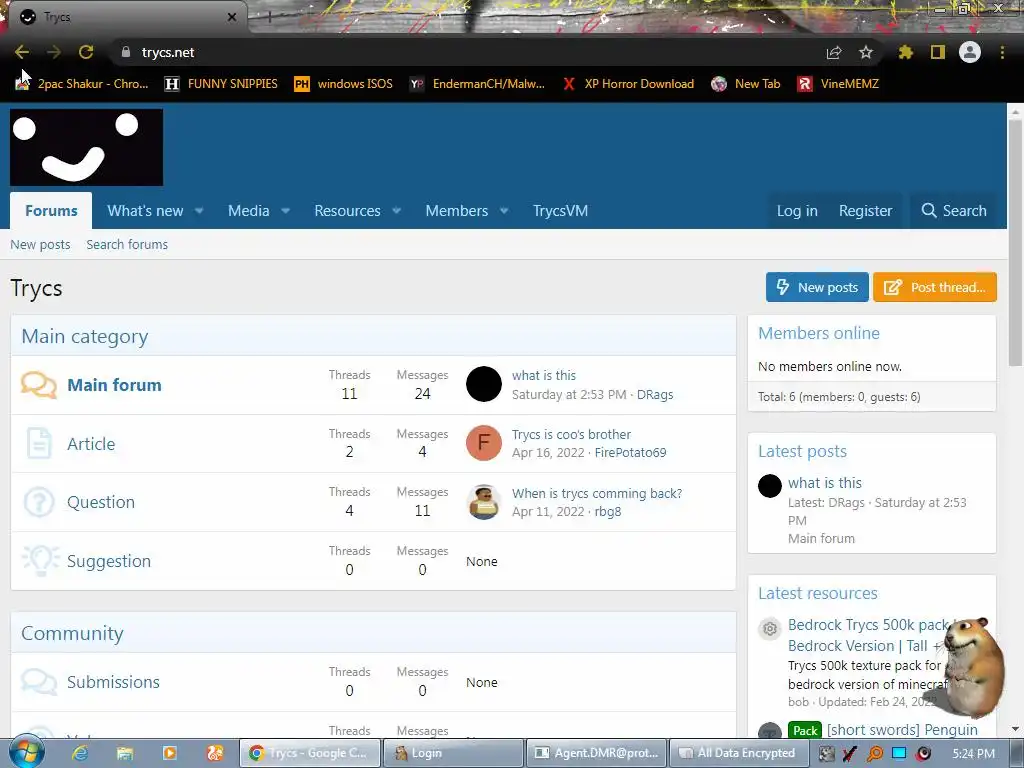This screenshot has width=1024, height=768.
Task: Expand the Members dropdown arrow
Action: [504, 211]
